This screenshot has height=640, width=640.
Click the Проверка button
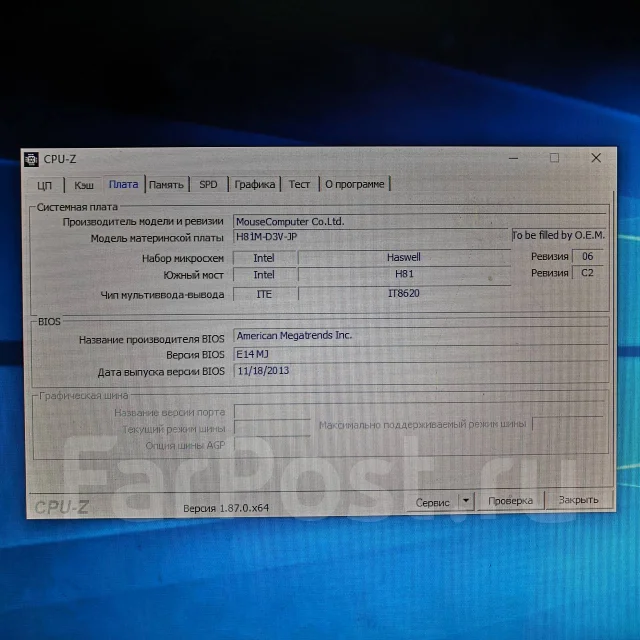click(x=510, y=501)
